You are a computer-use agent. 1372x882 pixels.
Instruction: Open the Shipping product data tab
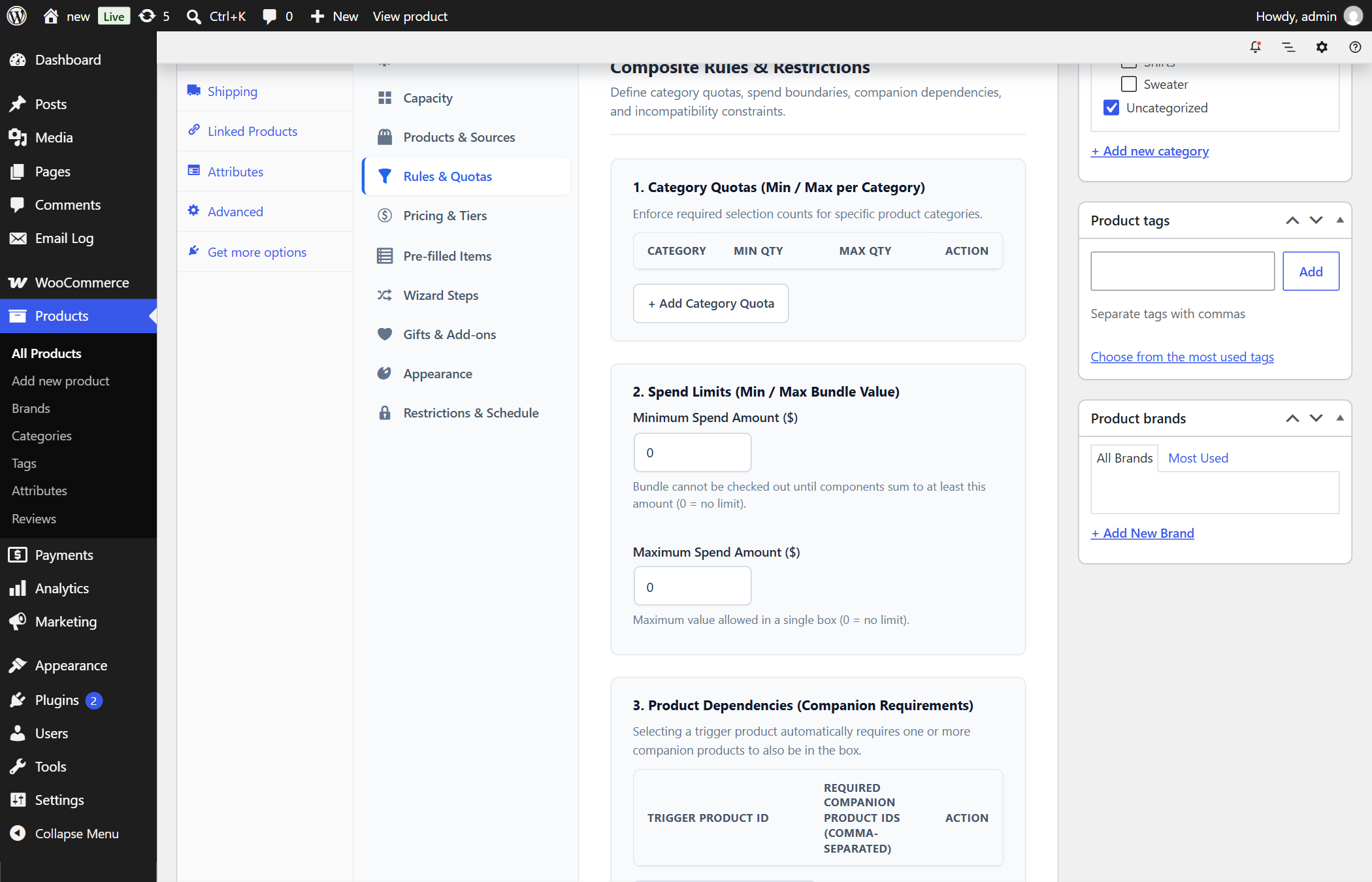coord(265,91)
